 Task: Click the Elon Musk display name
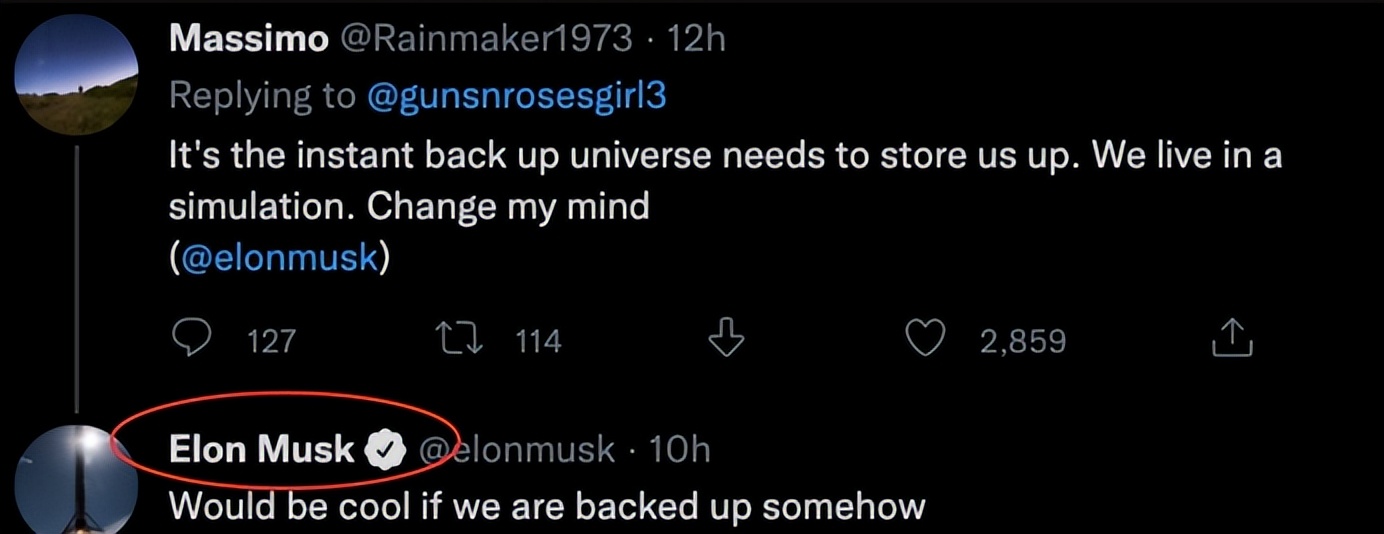click(261, 450)
